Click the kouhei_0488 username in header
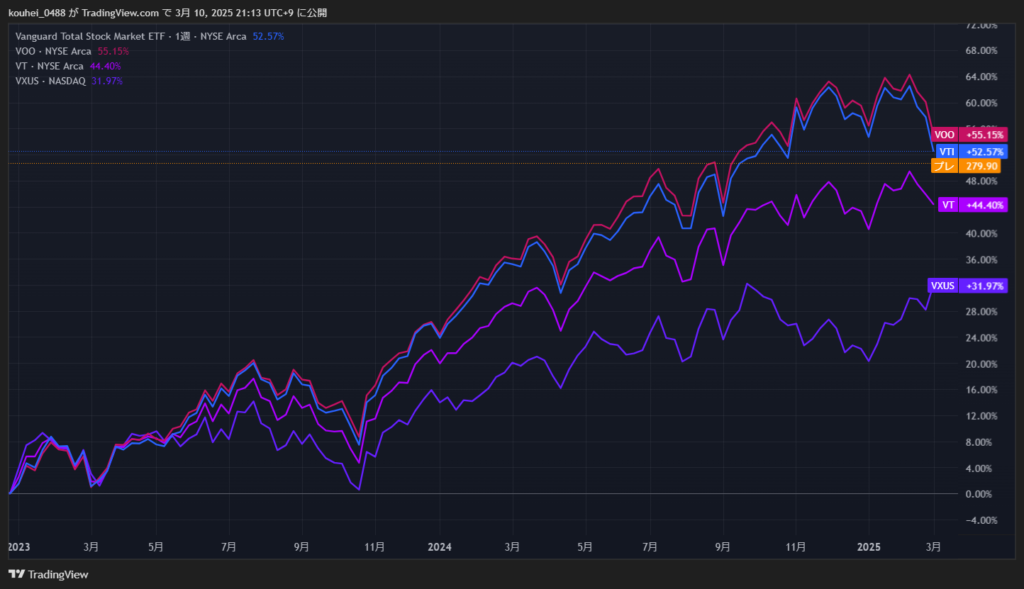1024x589 pixels. click(39, 13)
